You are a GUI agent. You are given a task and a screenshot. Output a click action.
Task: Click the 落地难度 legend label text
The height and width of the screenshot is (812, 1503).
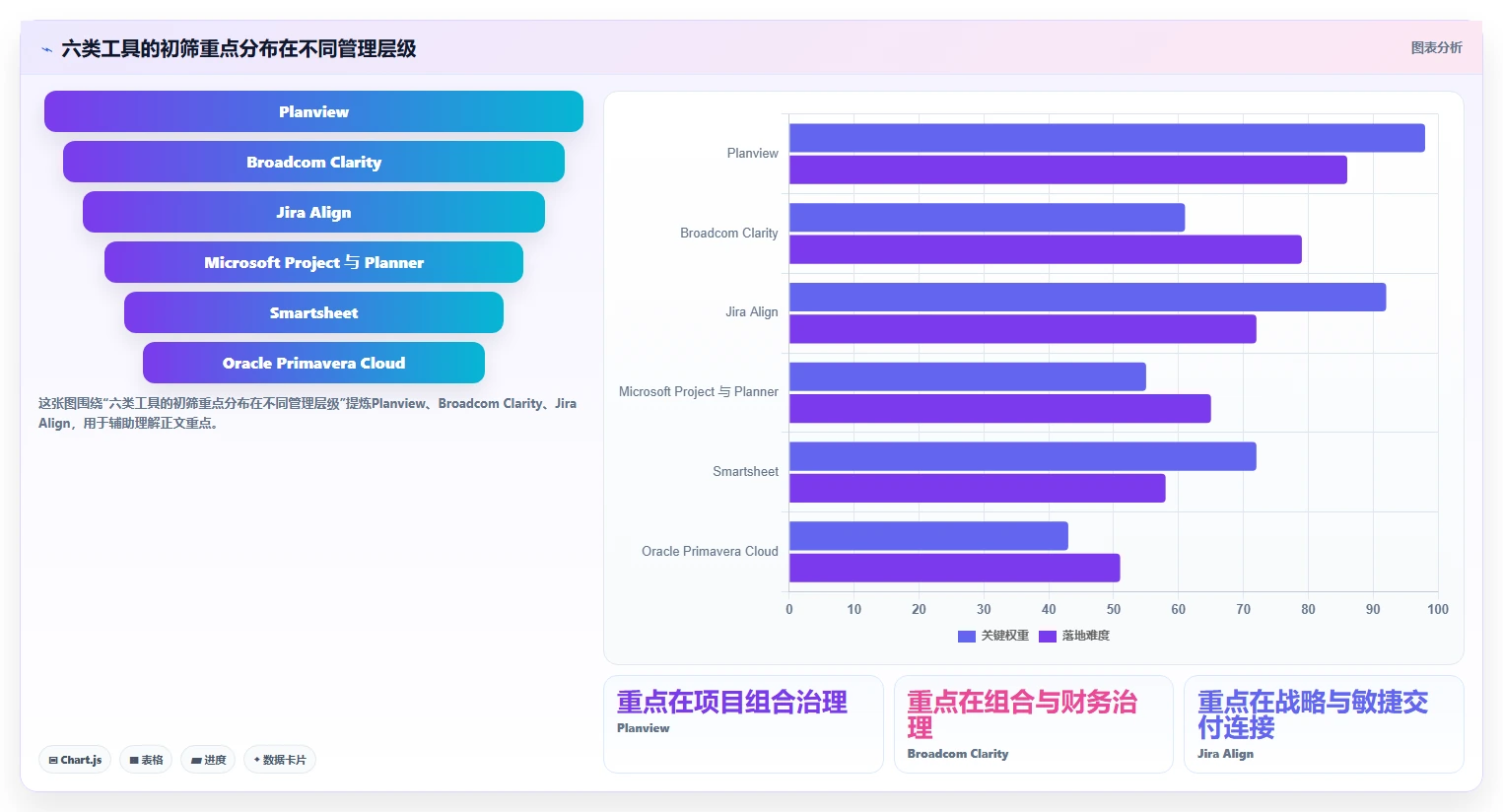coord(1085,636)
